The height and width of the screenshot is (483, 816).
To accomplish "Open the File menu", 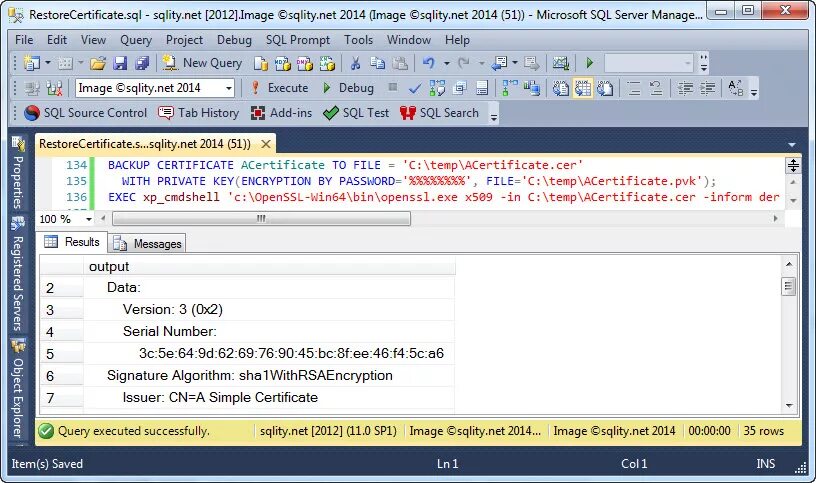I will [x=24, y=40].
